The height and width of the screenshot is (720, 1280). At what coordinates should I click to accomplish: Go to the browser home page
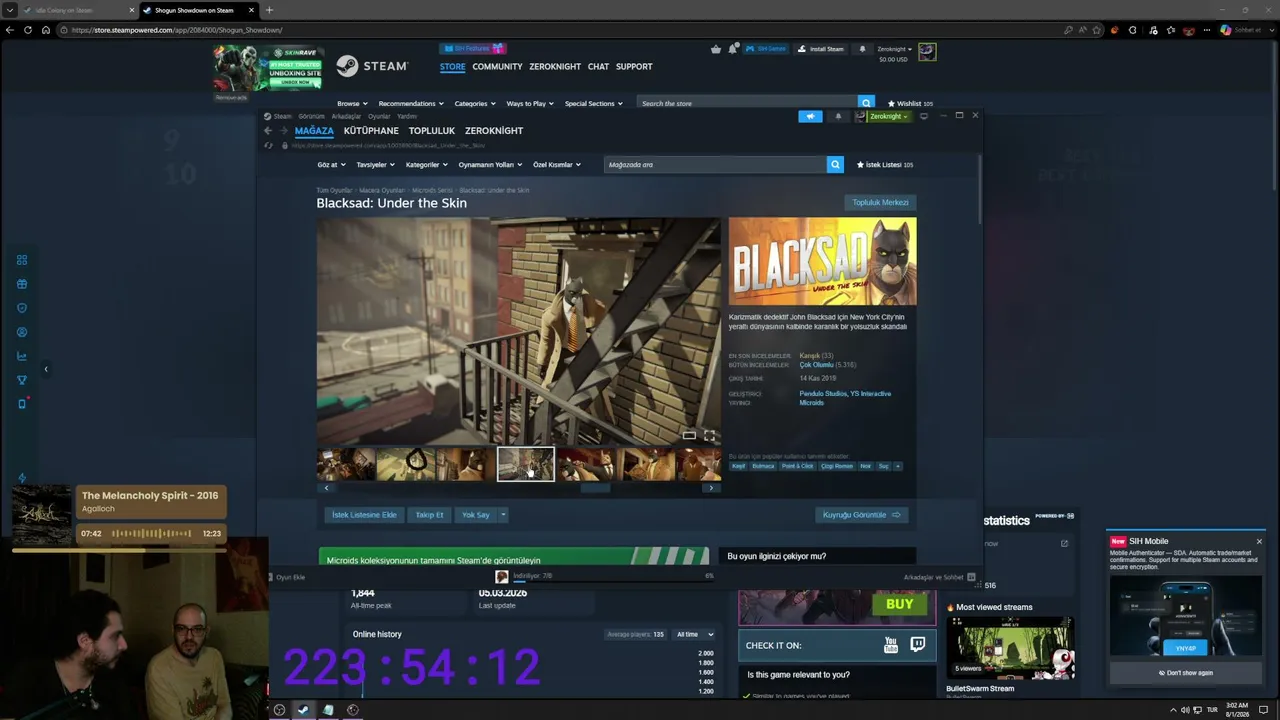[x=46, y=30]
